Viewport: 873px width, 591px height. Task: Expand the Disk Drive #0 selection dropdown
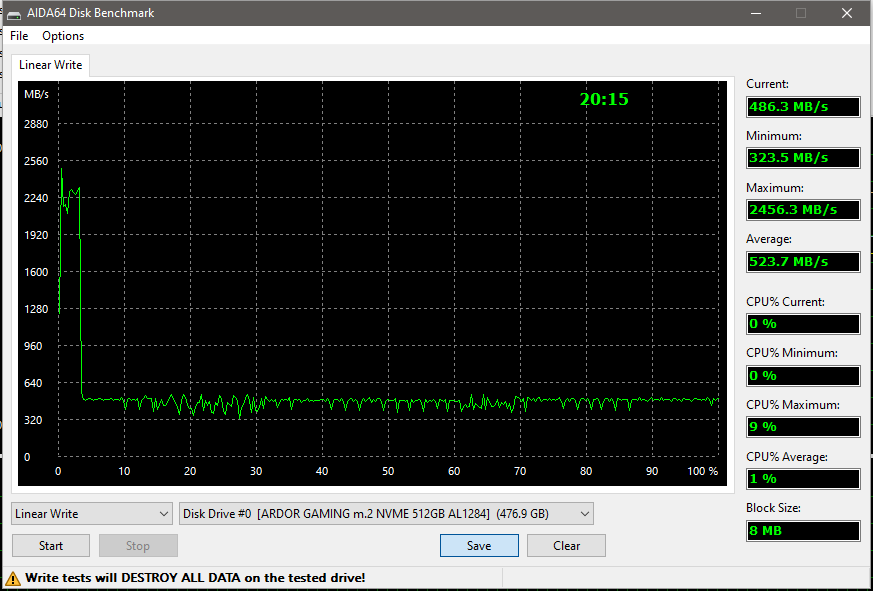pos(386,514)
